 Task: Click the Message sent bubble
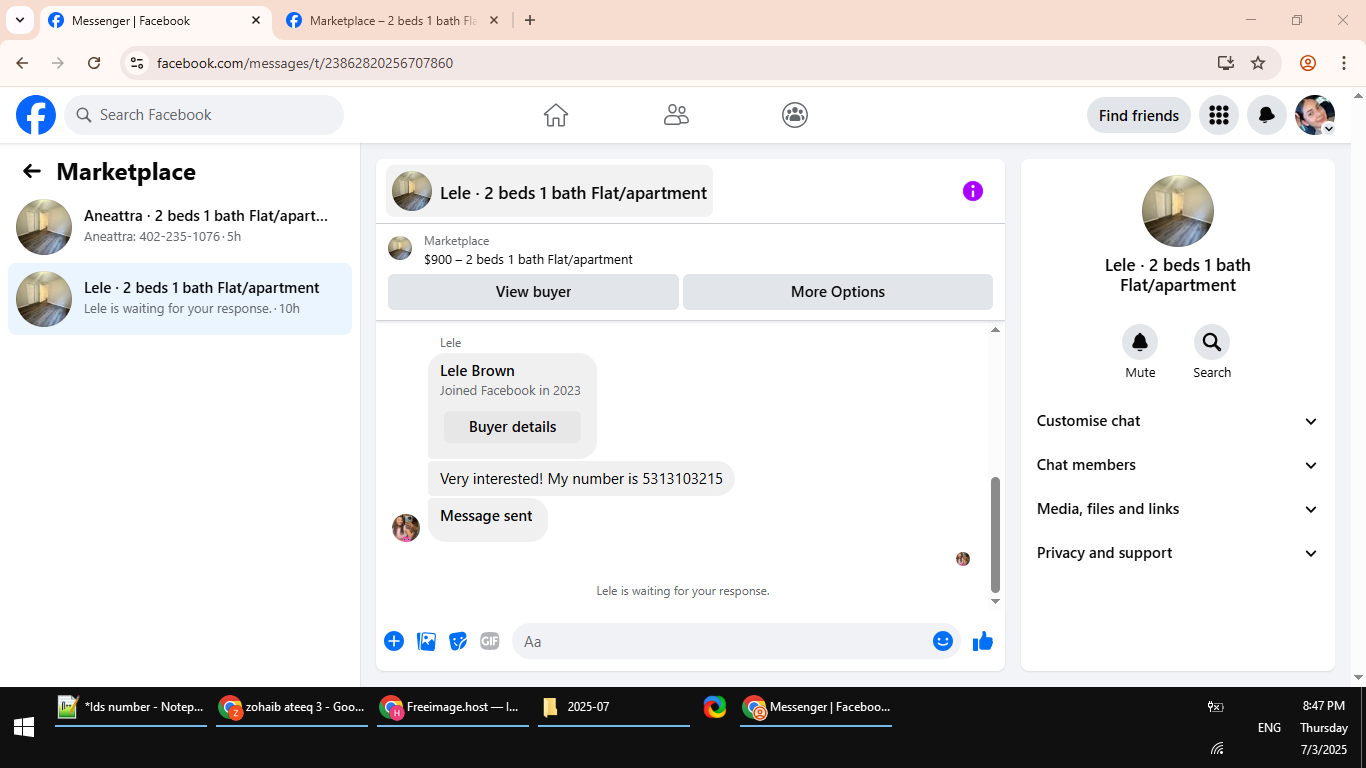point(487,518)
